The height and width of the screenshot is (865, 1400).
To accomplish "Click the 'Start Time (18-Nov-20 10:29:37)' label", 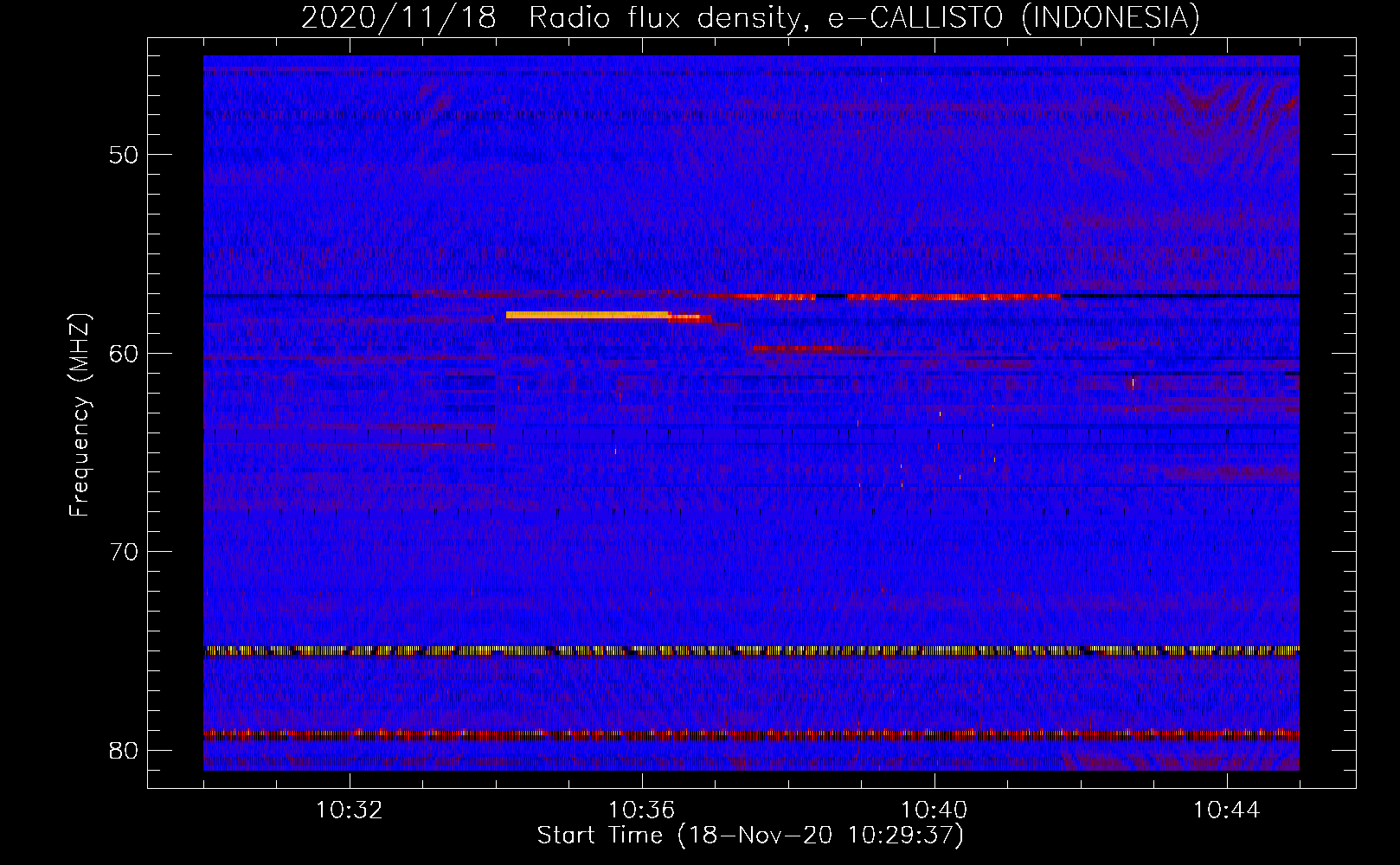I will pyautogui.click(x=750, y=836).
